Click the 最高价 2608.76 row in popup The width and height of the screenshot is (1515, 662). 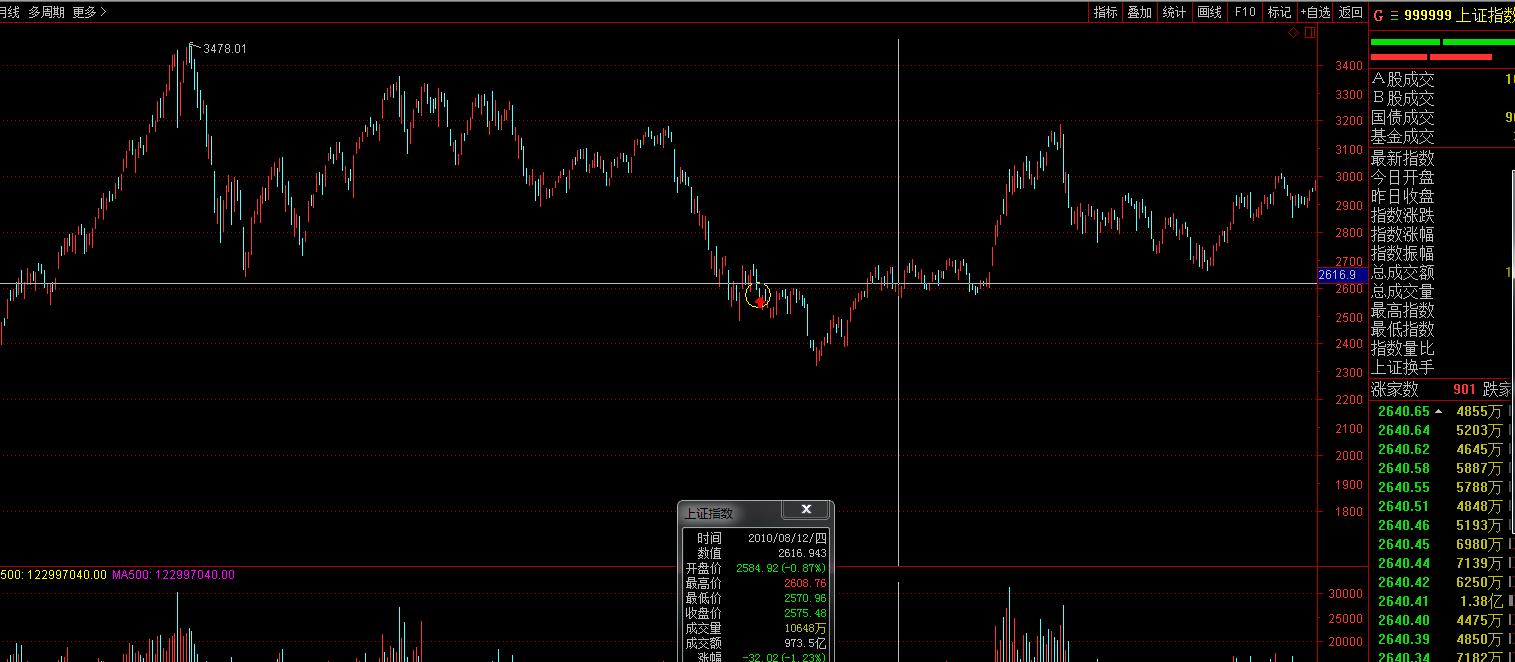(756, 583)
